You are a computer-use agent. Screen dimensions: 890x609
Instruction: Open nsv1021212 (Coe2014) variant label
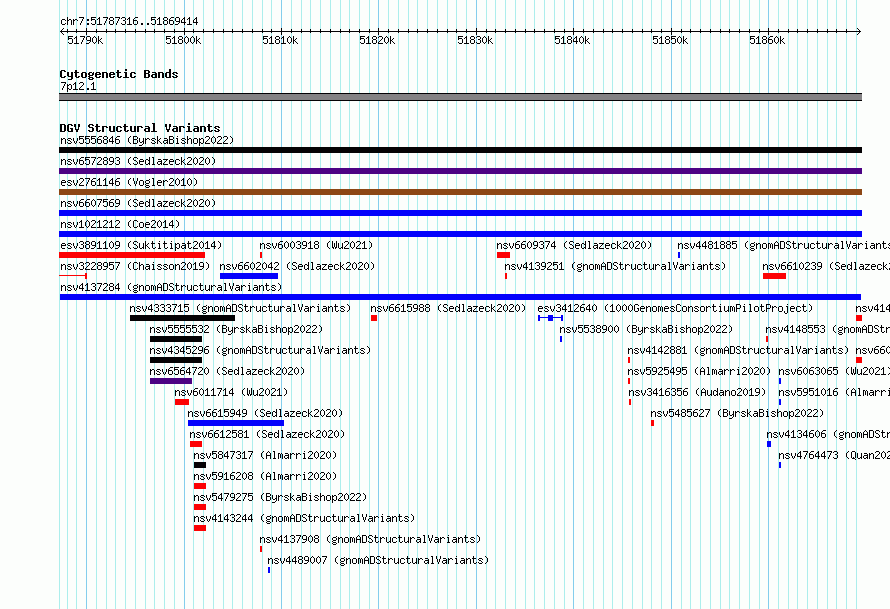pyautogui.click(x=120, y=224)
